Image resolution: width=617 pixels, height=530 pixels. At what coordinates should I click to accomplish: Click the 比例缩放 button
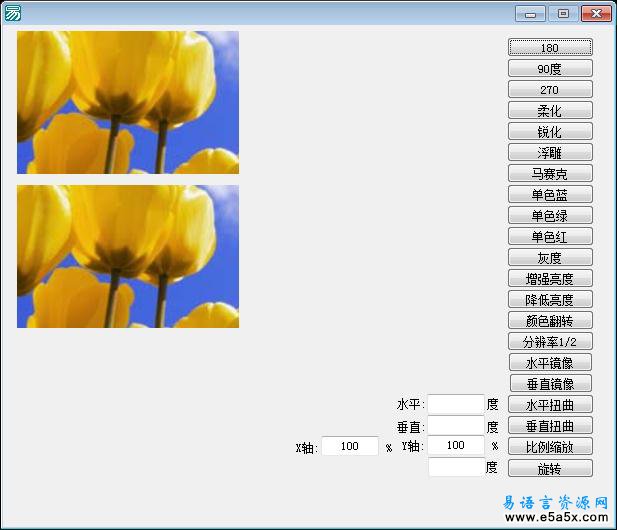(x=550, y=446)
